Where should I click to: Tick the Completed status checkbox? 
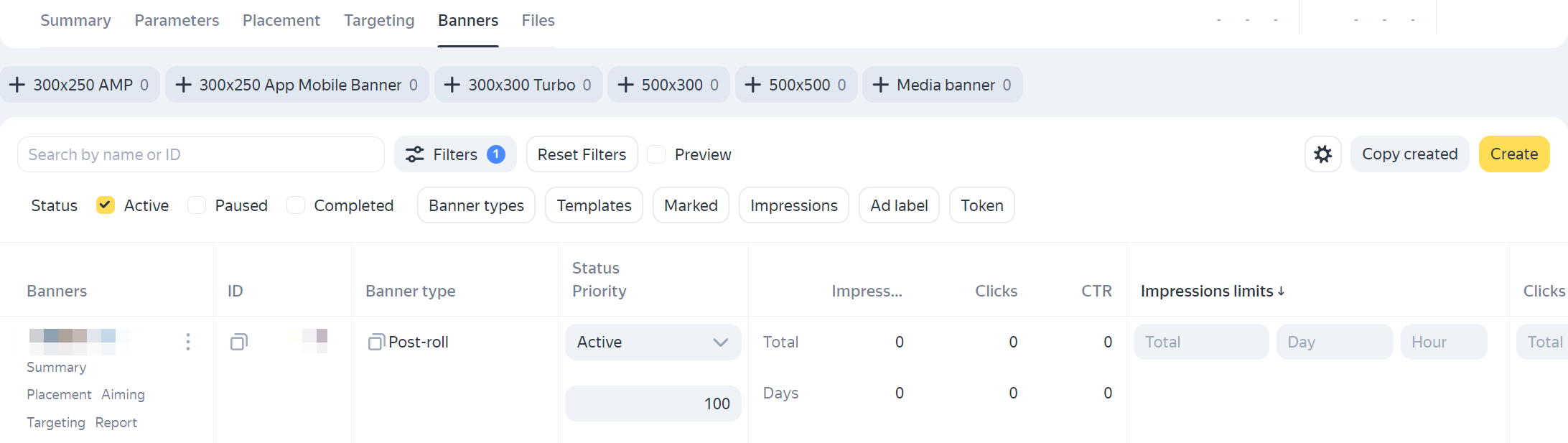(296, 205)
